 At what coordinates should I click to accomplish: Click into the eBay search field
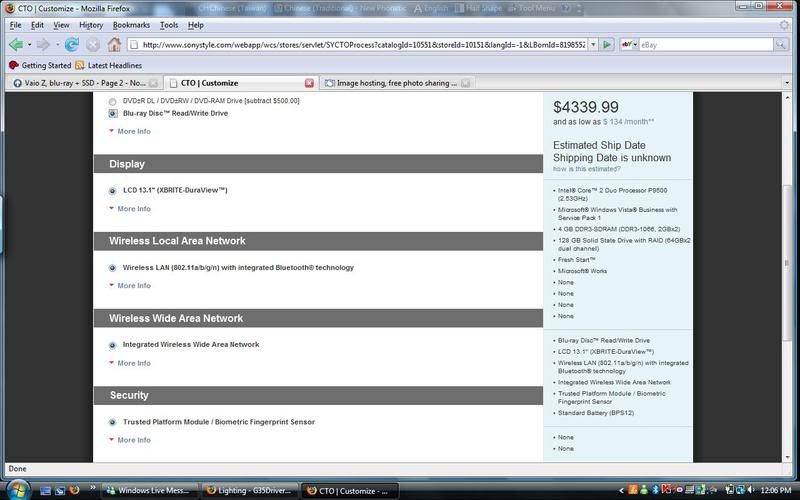[x=706, y=45]
